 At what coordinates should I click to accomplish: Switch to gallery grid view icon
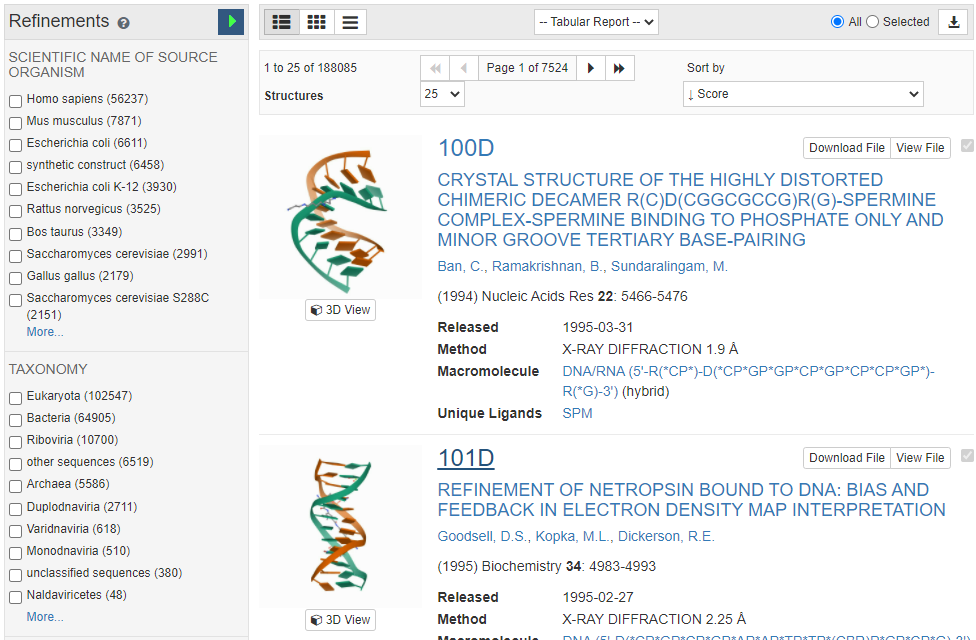316,22
